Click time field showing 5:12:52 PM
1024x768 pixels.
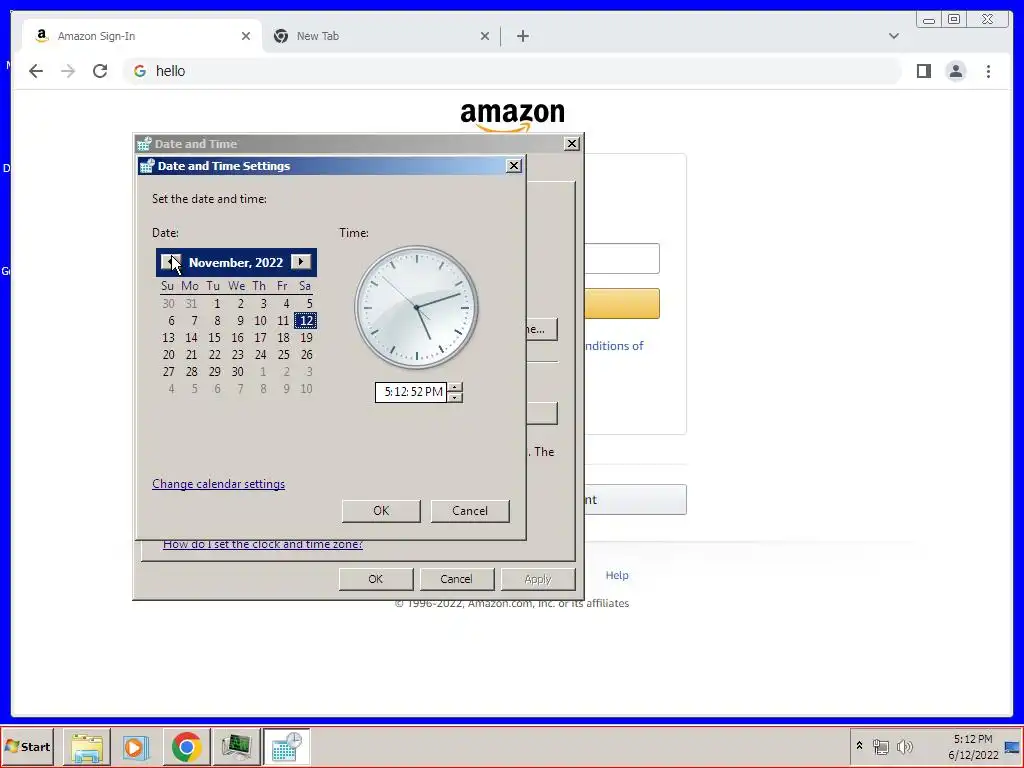point(411,392)
